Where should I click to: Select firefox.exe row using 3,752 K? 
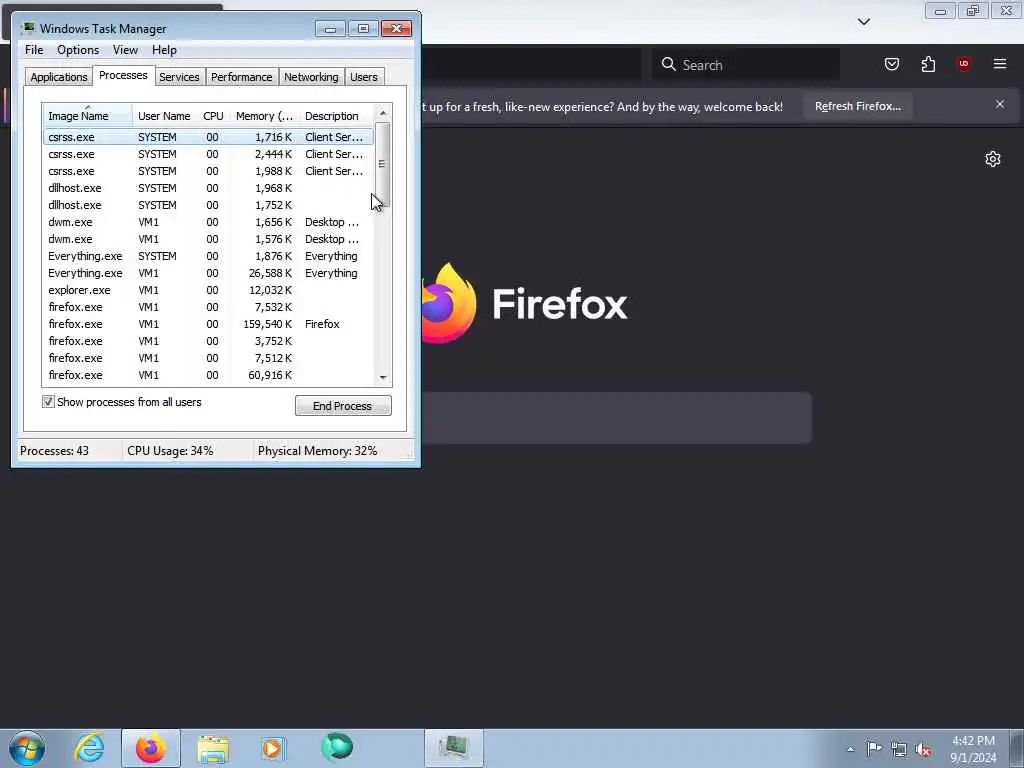pyautogui.click(x=208, y=341)
